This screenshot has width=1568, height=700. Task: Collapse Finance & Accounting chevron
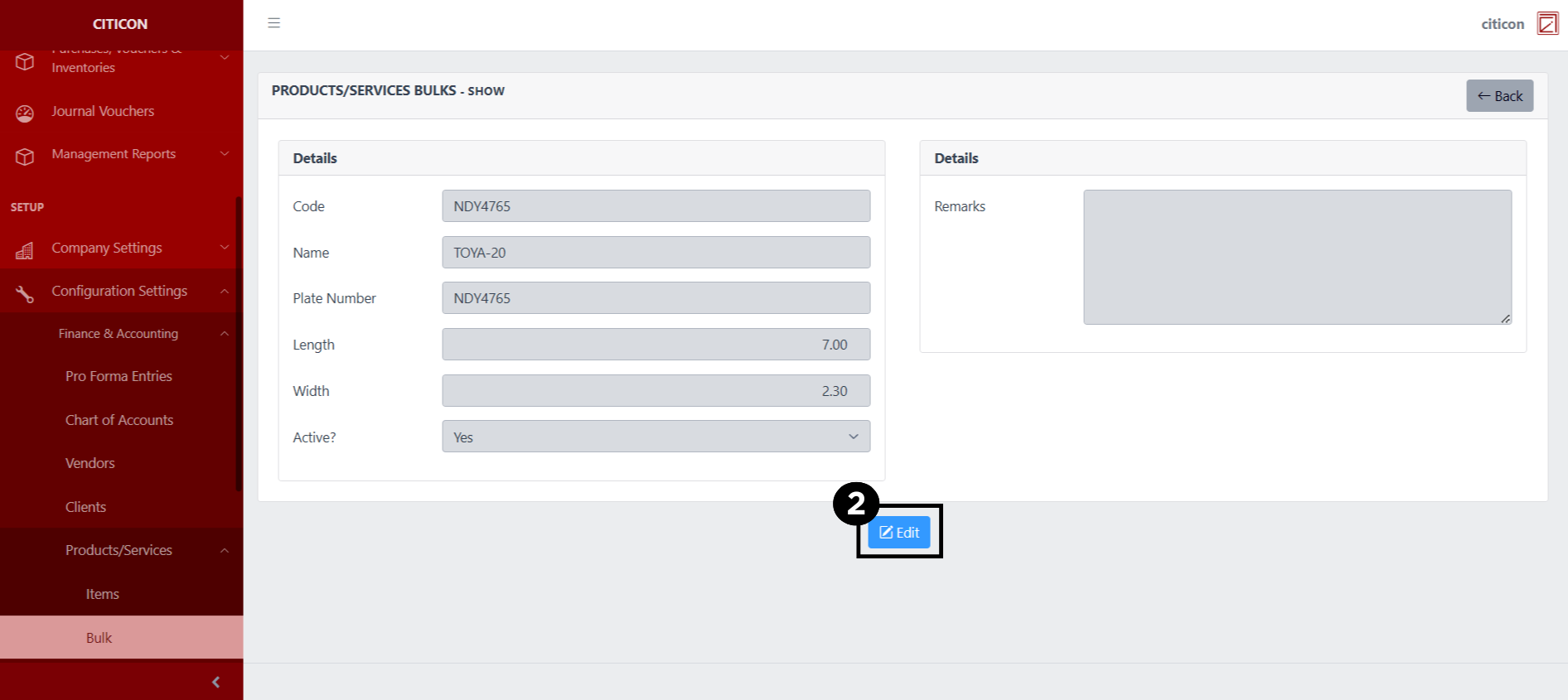tap(225, 333)
